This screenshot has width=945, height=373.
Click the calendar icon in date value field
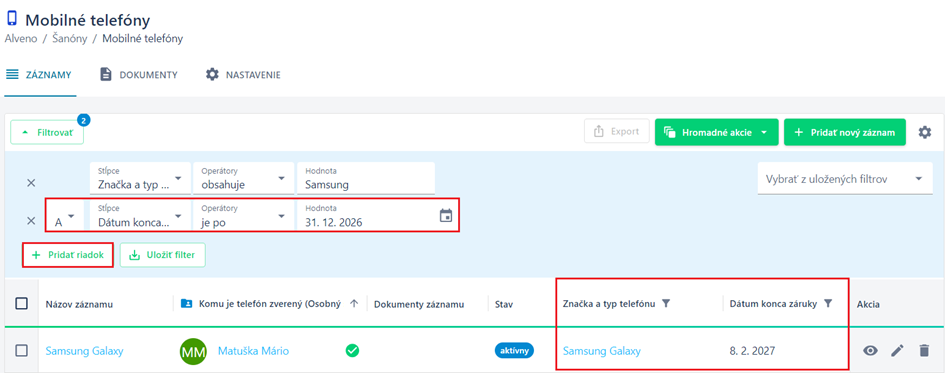pos(446,215)
